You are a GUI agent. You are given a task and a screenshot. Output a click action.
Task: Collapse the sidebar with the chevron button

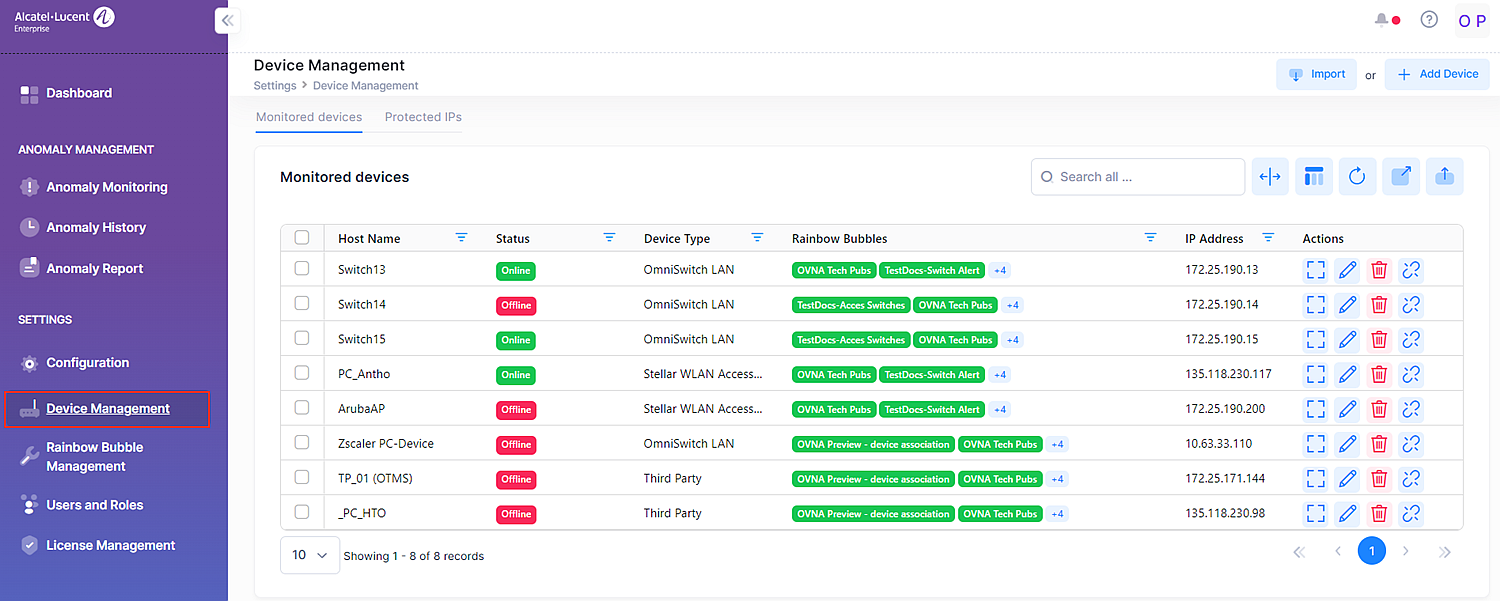pyautogui.click(x=227, y=20)
